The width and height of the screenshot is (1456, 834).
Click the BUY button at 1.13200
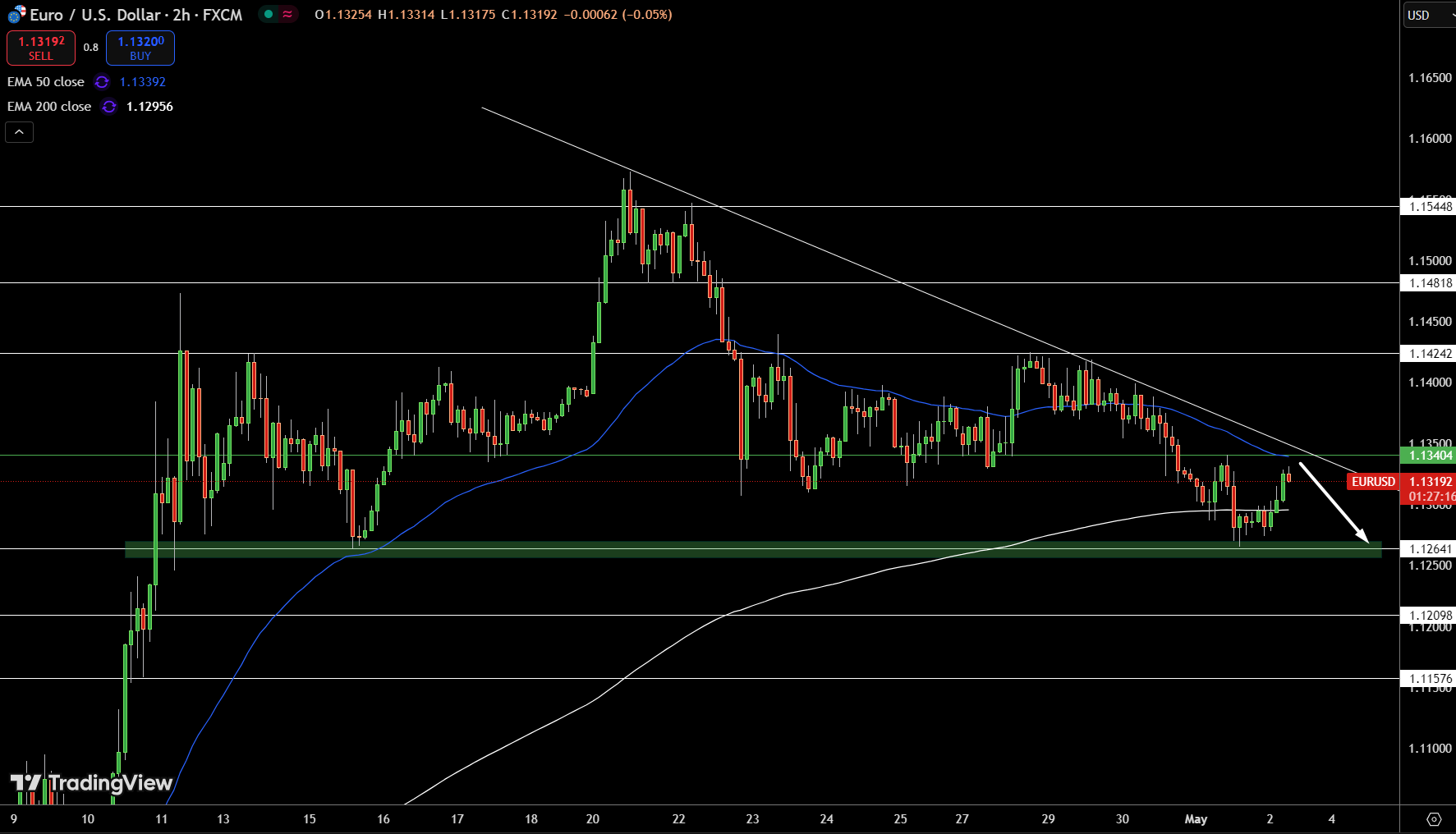click(140, 48)
